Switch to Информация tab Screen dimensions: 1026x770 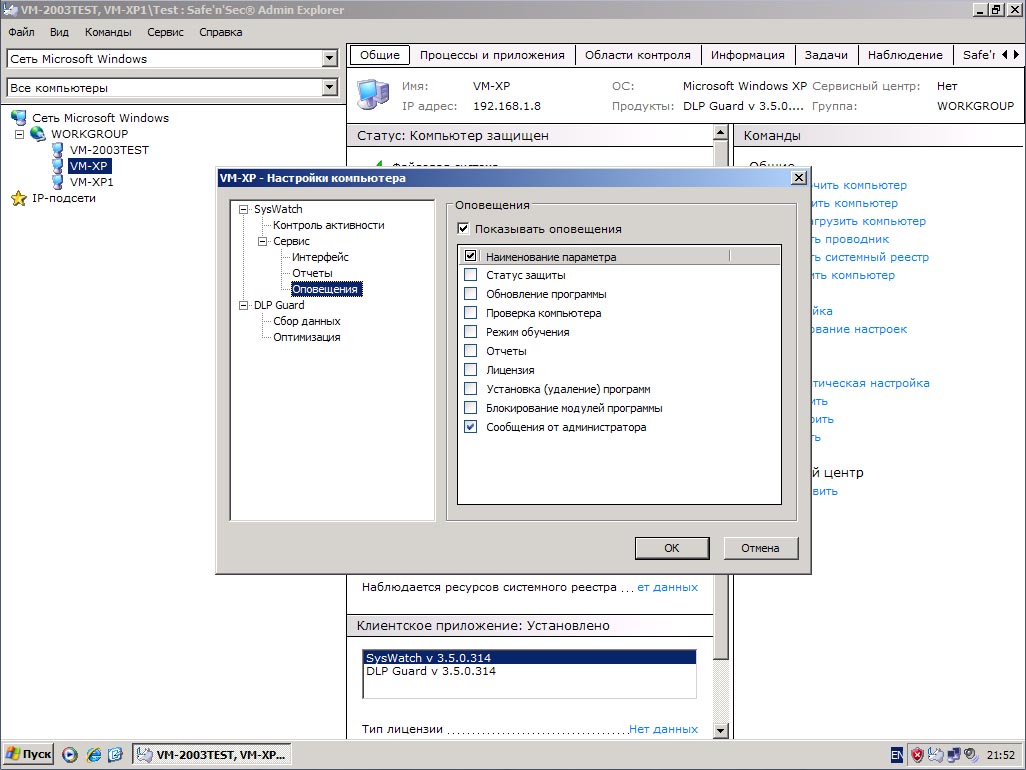747,55
